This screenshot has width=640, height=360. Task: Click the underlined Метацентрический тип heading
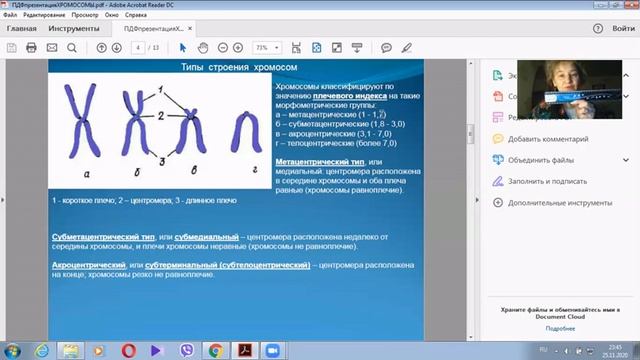[320, 162]
